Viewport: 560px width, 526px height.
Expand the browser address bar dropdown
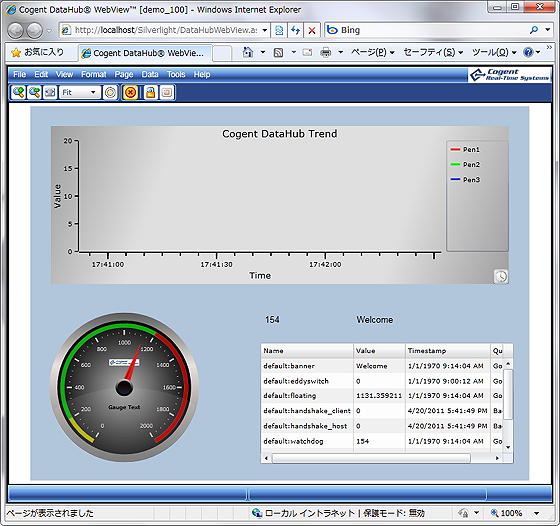pyautogui.click(x=265, y=30)
